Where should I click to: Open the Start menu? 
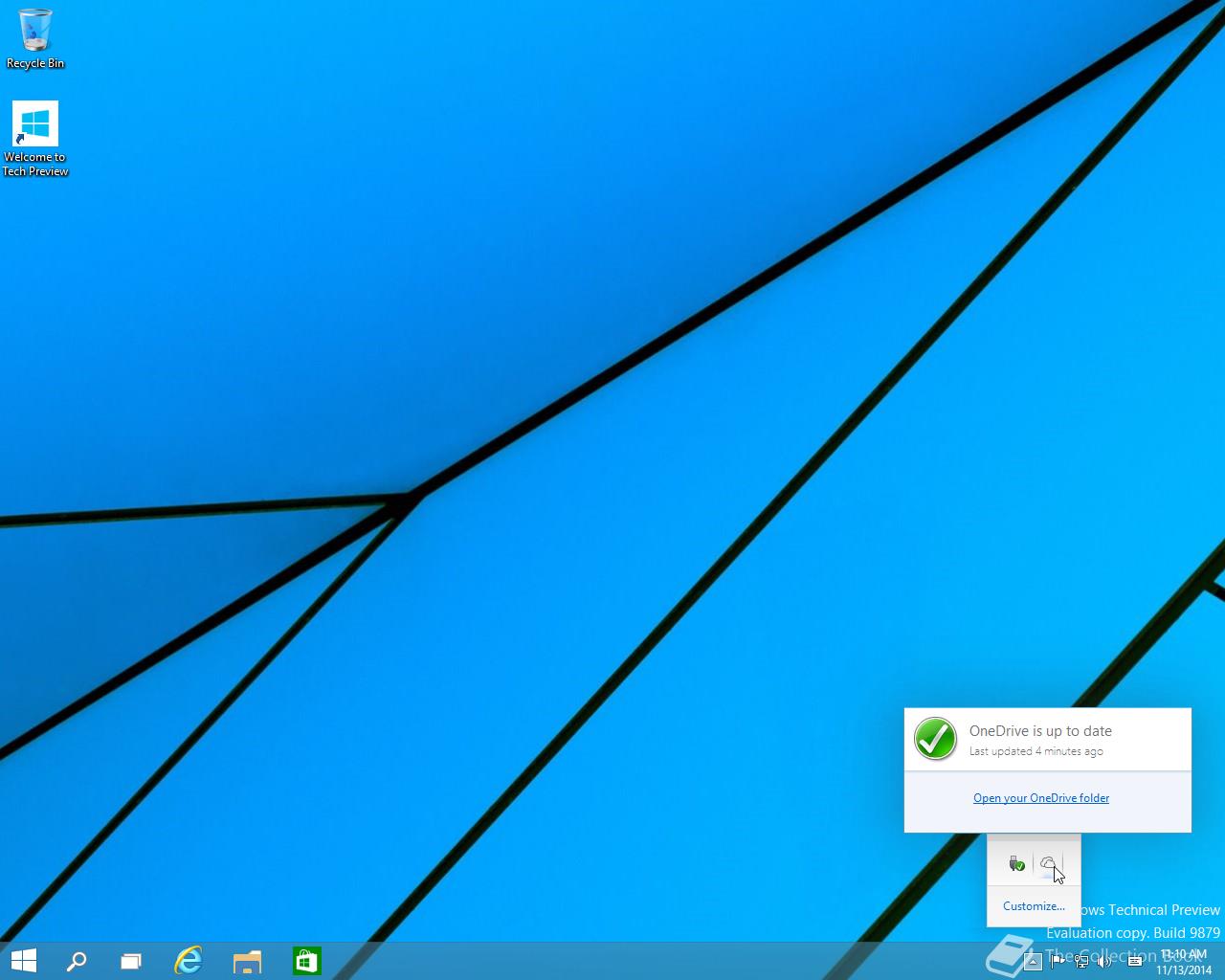coord(23,961)
